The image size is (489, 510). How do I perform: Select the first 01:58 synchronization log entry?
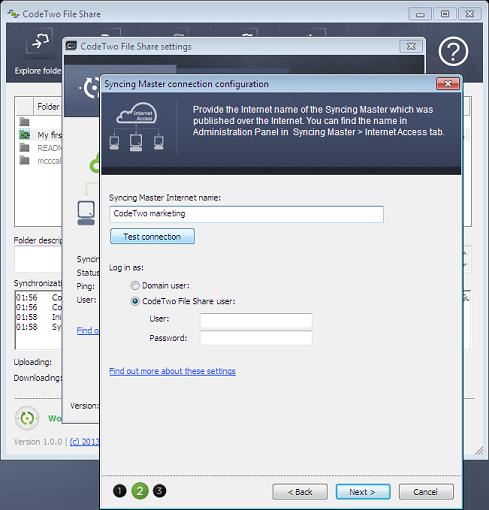(x=38, y=317)
